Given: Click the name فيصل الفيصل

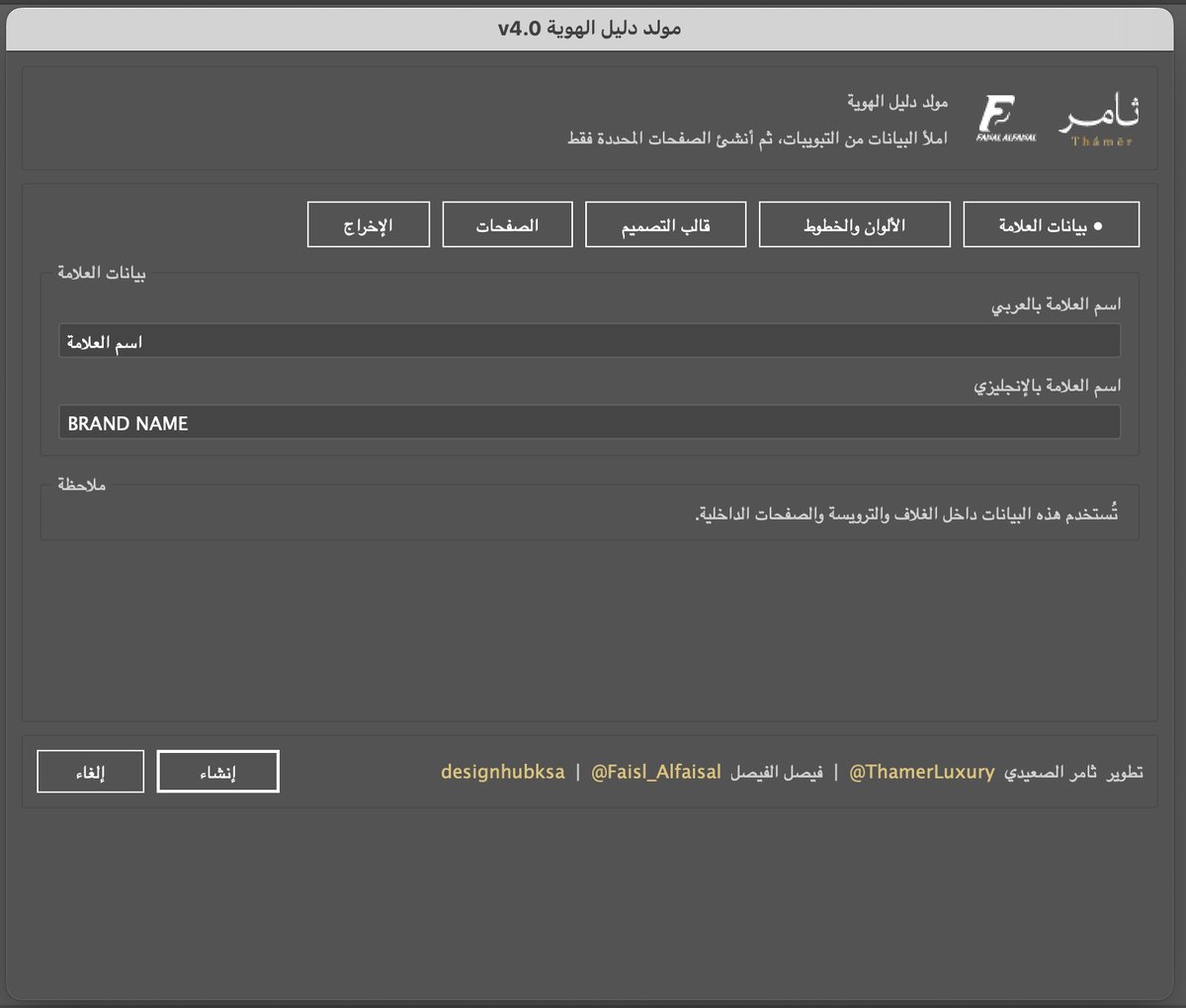Looking at the screenshot, I should [777, 772].
